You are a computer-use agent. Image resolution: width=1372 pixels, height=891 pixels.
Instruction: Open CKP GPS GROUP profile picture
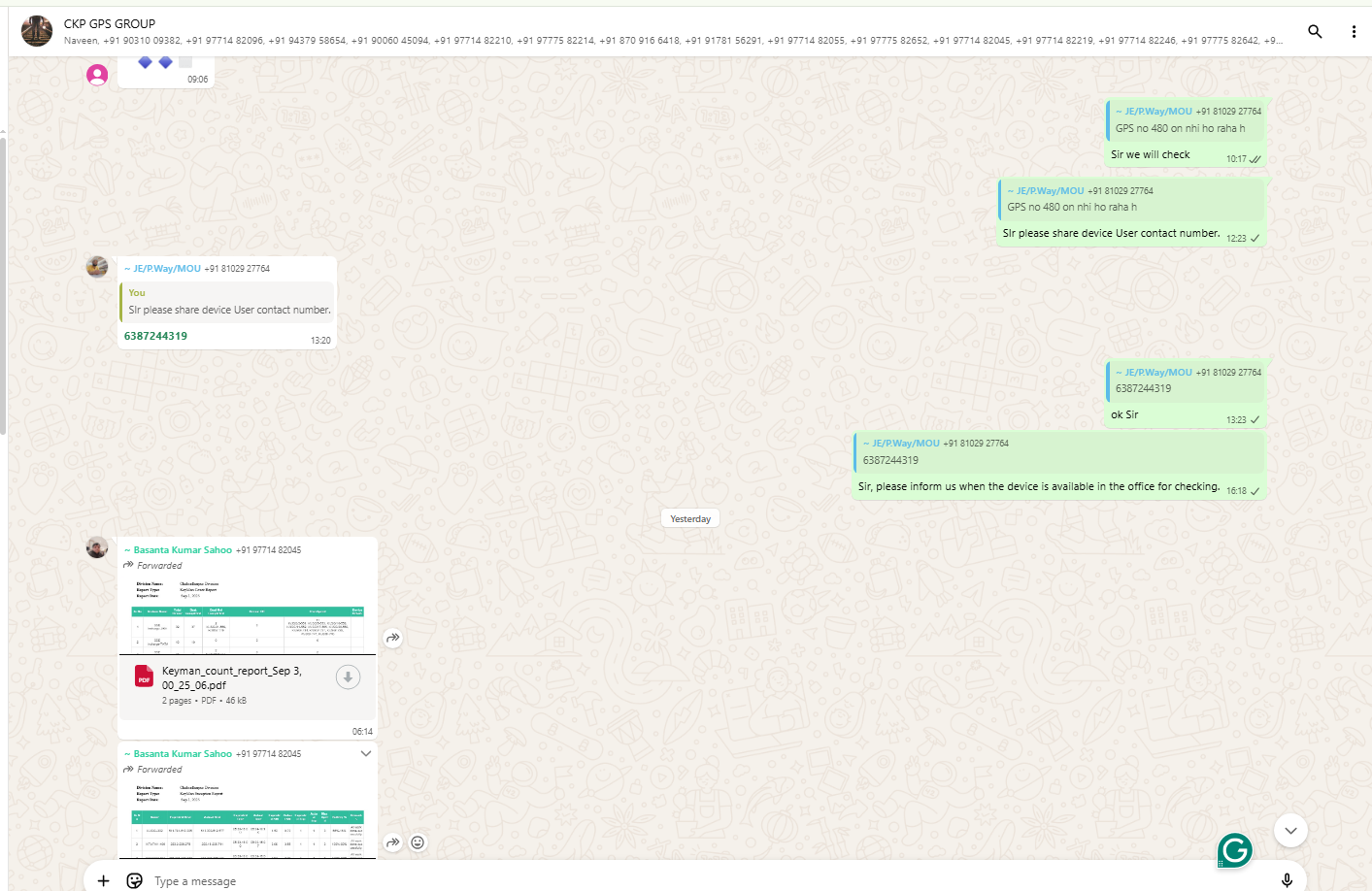37,31
